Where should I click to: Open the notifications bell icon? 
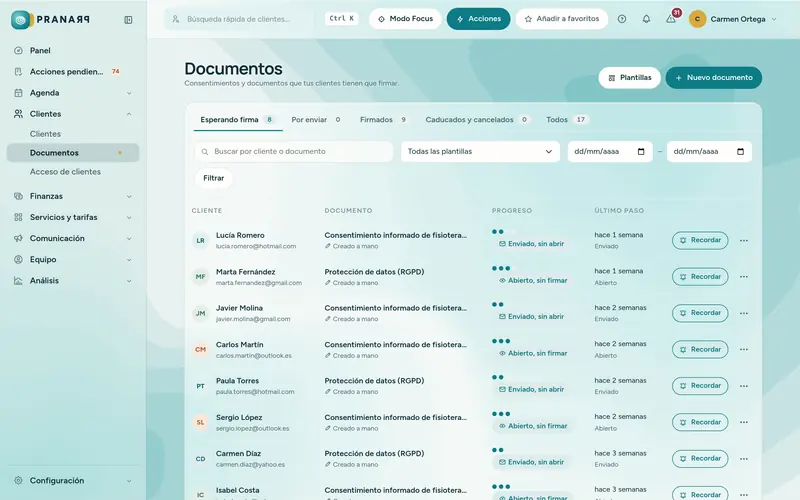[x=646, y=19]
